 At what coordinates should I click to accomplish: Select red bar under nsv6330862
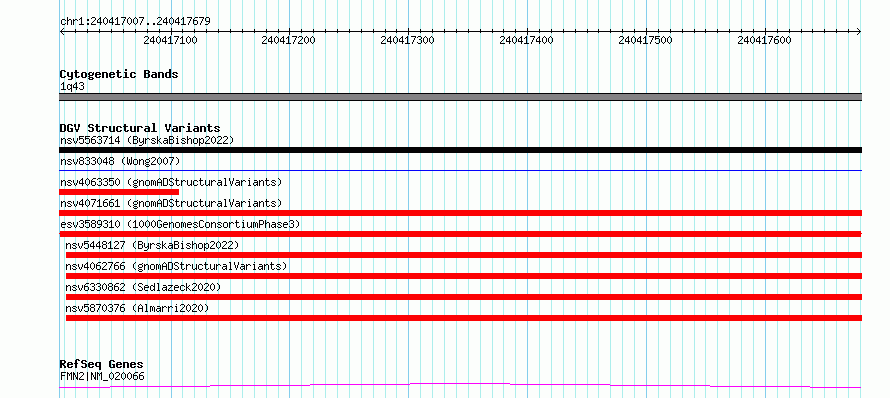(x=464, y=297)
